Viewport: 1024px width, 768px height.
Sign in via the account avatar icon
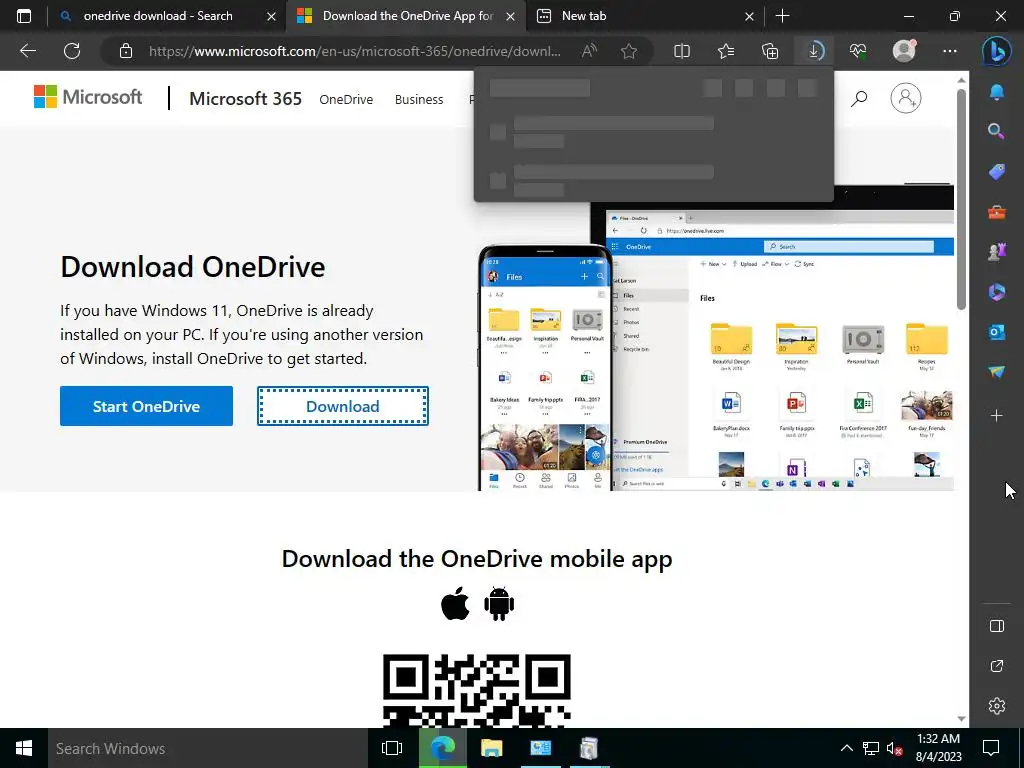tap(906, 98)
